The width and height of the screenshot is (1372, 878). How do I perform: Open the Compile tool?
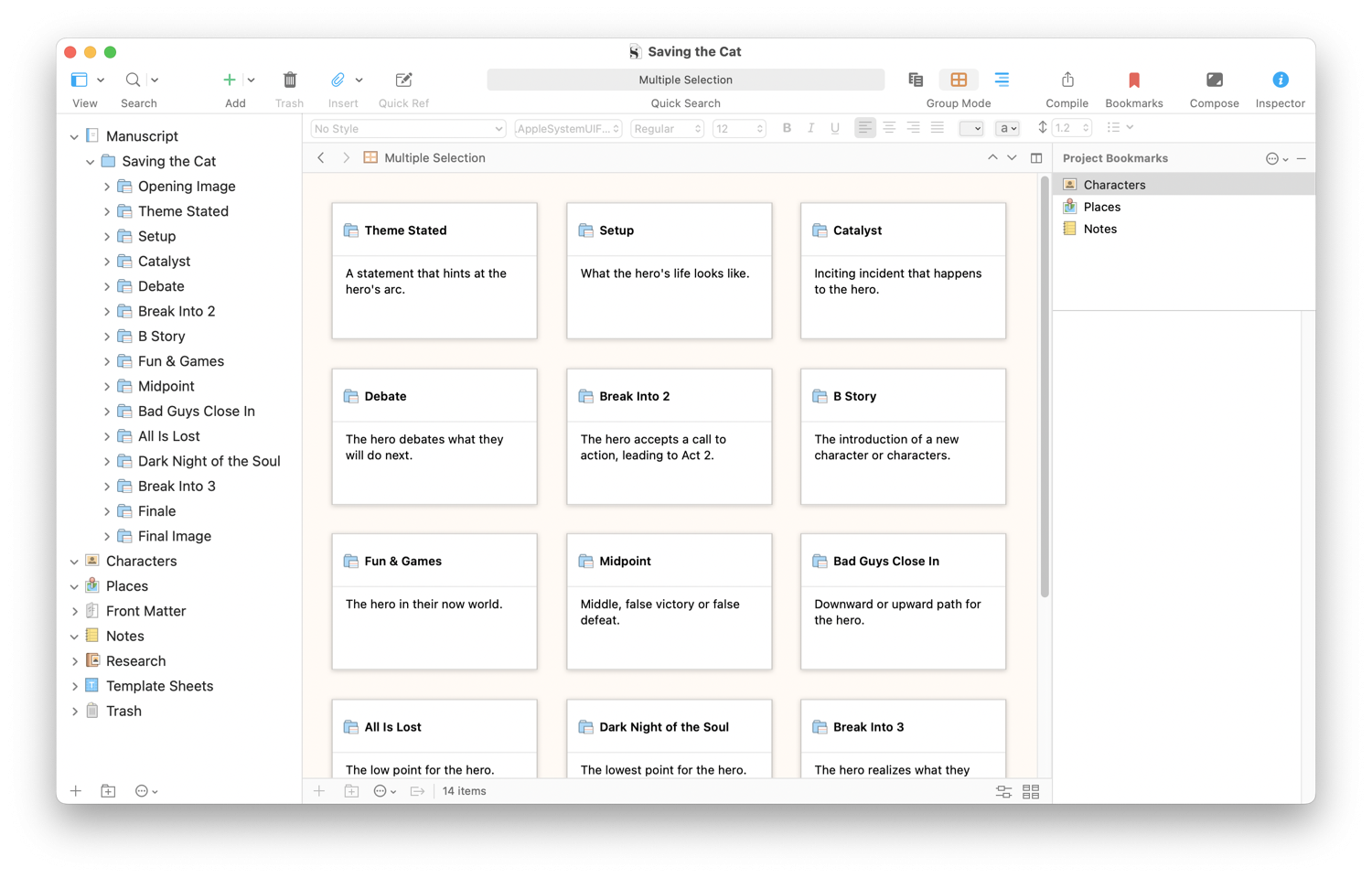1067,80
